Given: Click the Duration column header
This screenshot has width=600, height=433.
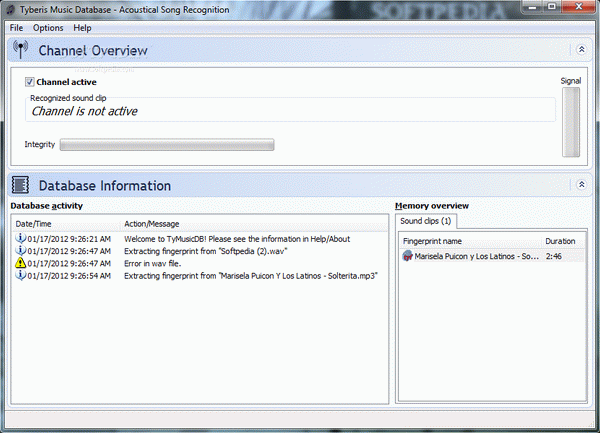Looking at the screenshot, I should click(x=564, y=241).
